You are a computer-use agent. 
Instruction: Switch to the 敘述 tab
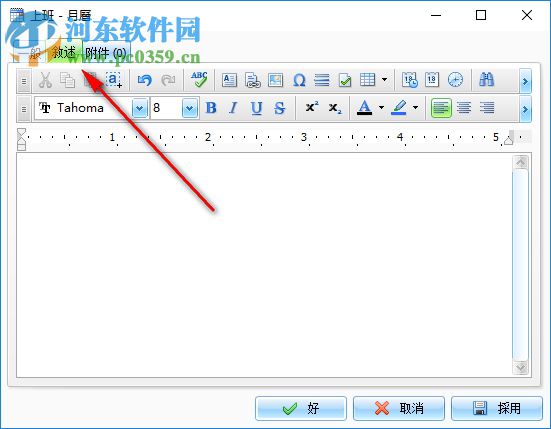64,52
